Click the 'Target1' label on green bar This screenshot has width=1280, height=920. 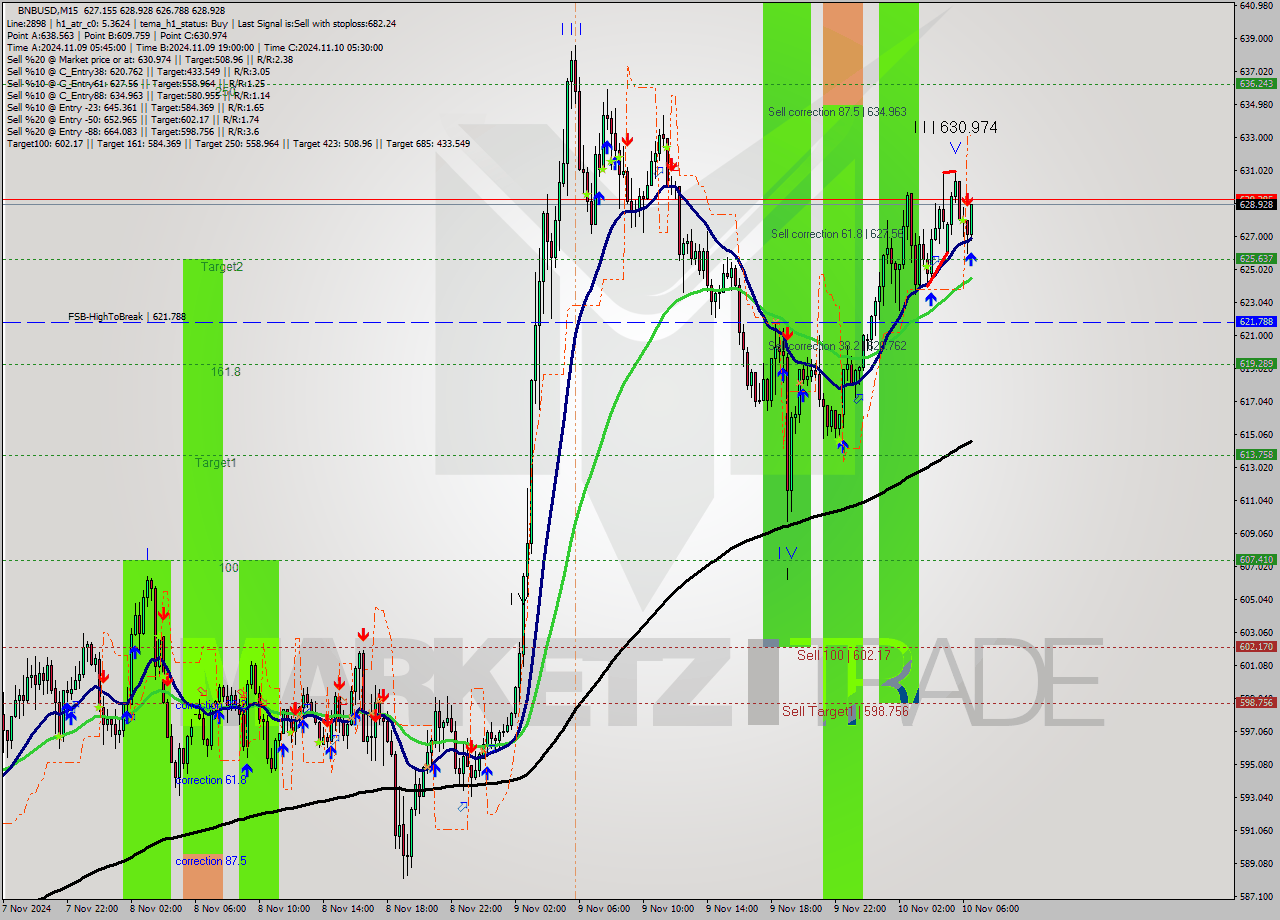pyautogui.click(x=215, y=463)
